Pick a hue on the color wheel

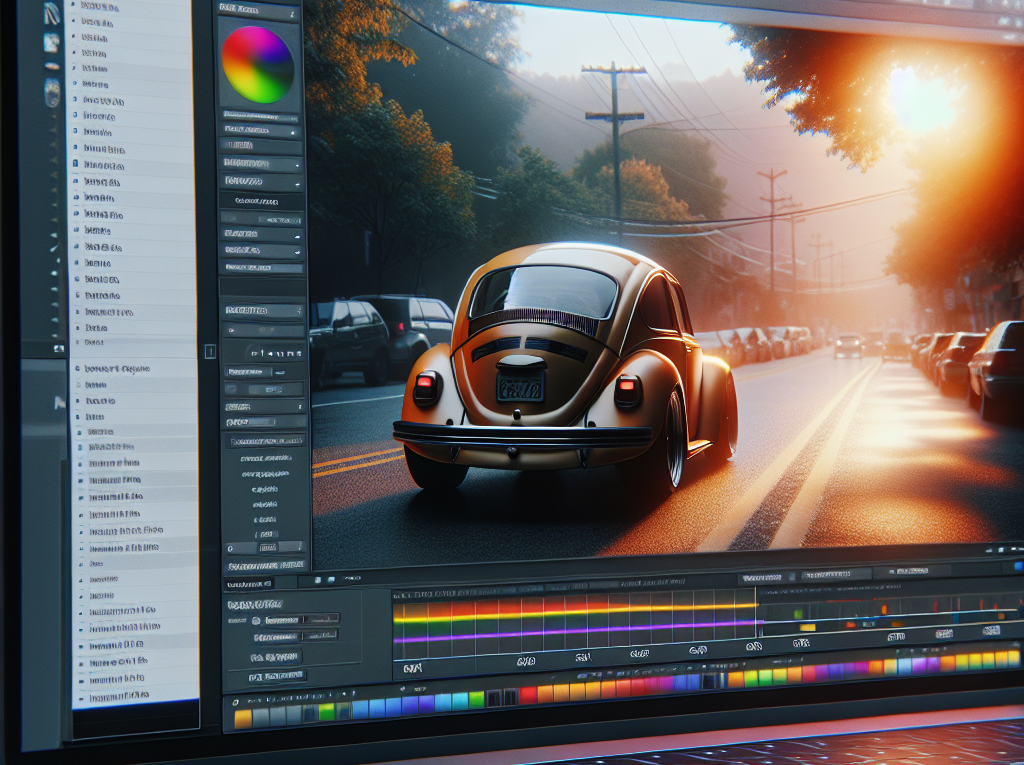point(258,64)
